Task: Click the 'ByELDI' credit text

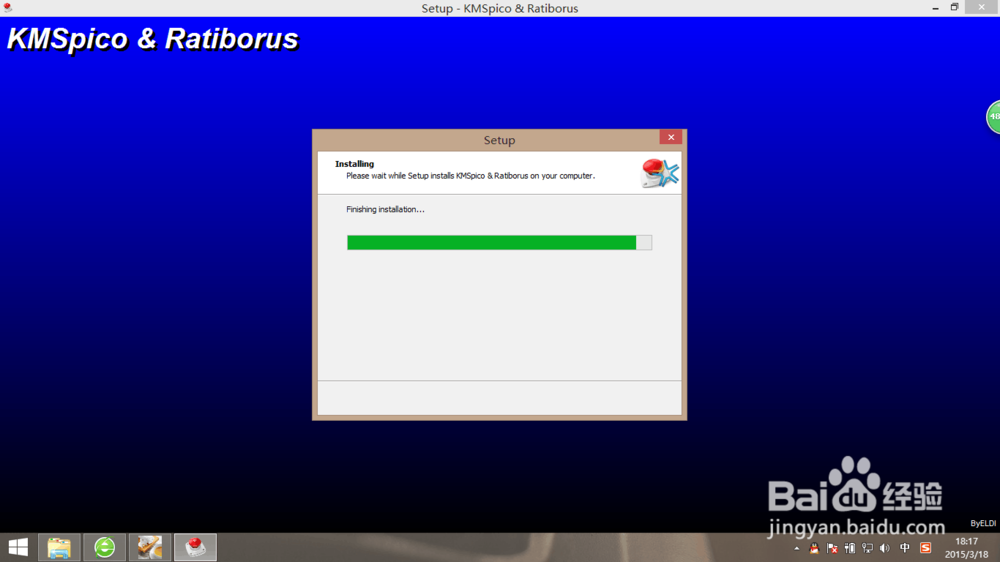Action: (x=983, y=523)
